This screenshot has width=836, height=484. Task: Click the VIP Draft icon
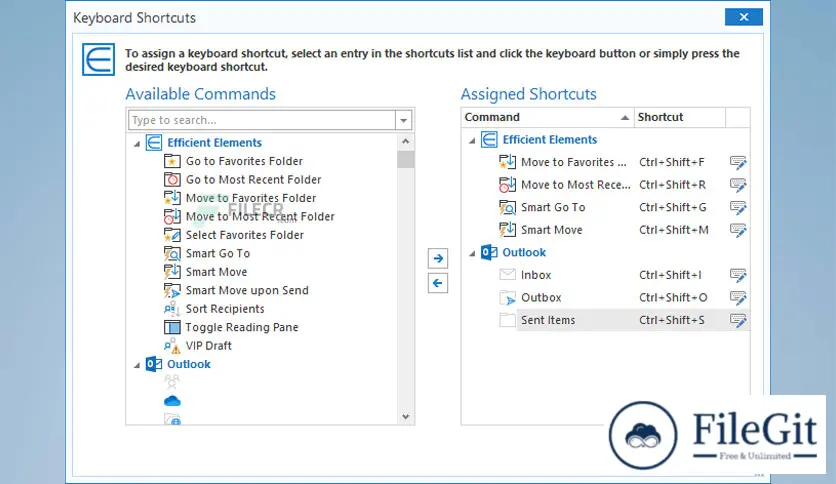(172, 345)
